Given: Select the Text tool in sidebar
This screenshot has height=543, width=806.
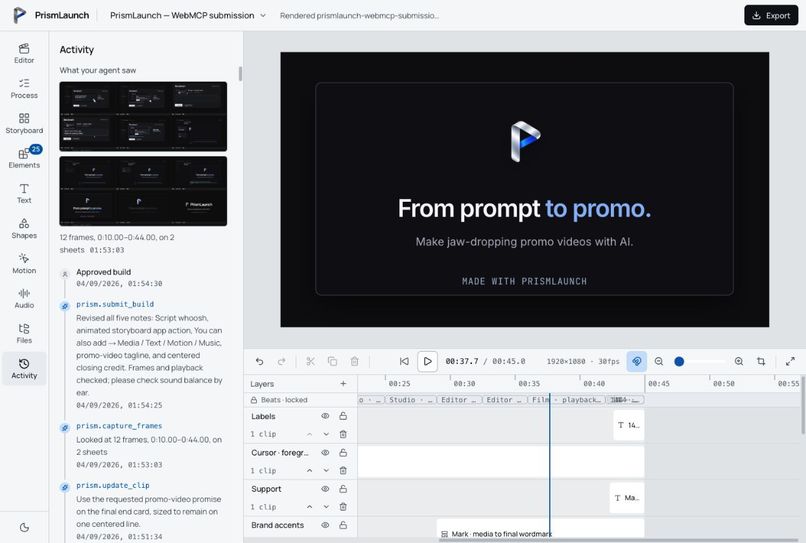Looking at the screenshot, I should click(x=24, y=193).
